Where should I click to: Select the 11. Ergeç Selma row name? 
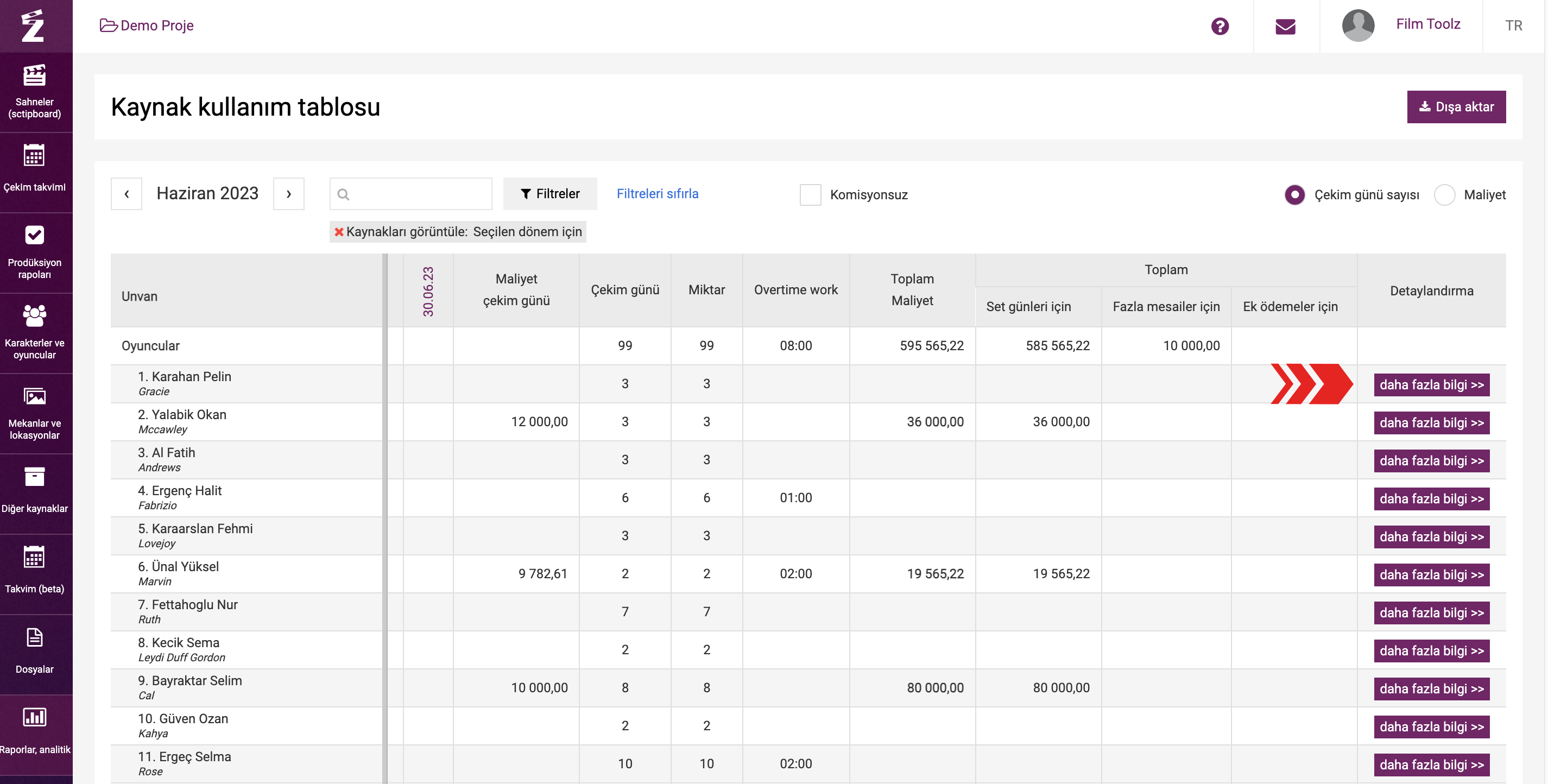(185, 756)
